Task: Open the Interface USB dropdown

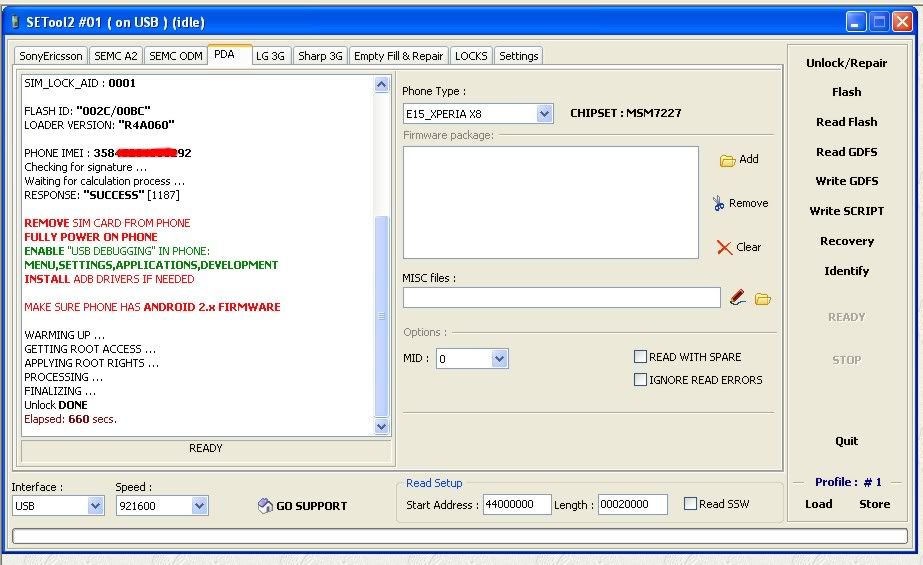Action: pyautogui.click(x=95, y=506)
